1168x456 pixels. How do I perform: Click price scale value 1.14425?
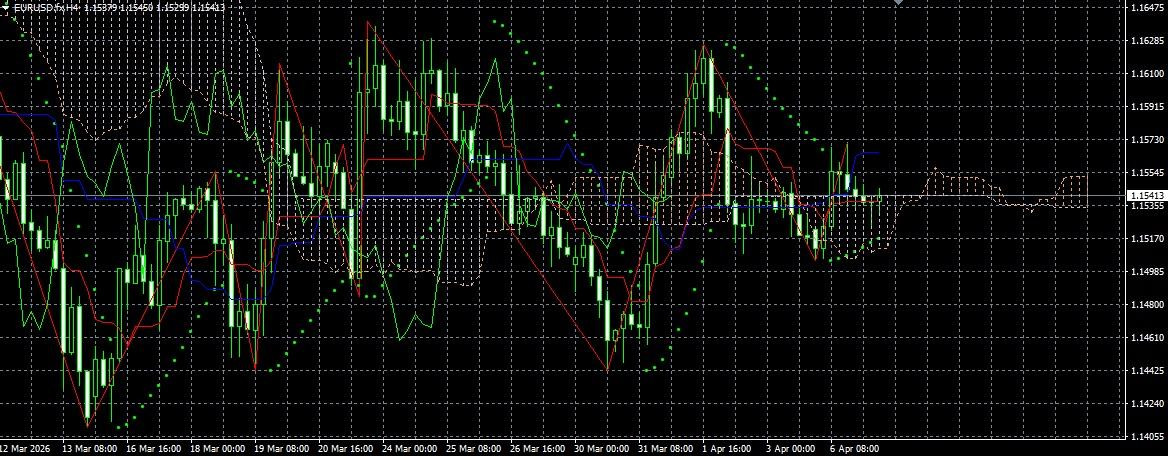pos(1147,370)
